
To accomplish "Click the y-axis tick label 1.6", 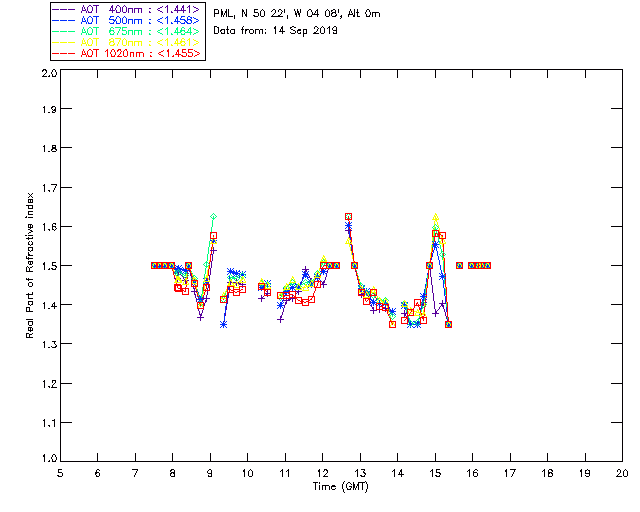I will coord(49,227).
